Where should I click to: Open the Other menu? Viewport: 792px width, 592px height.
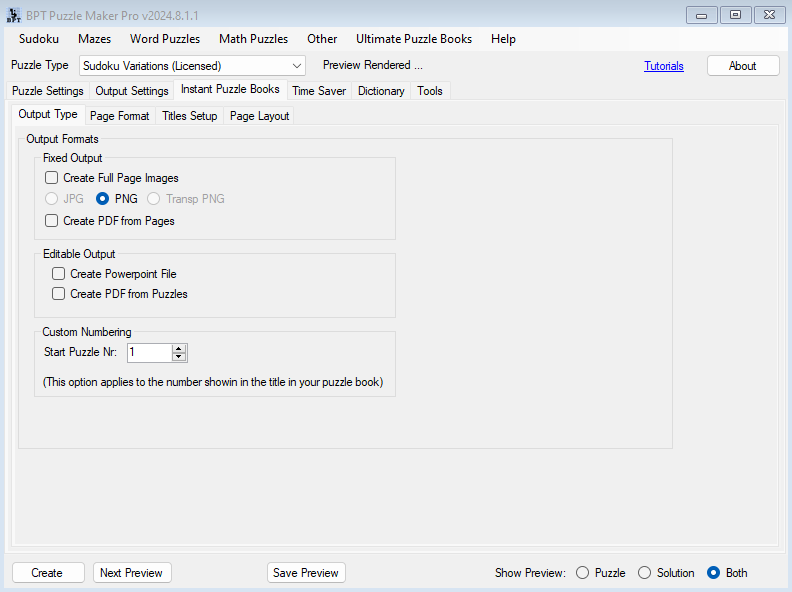pos(322,39)
